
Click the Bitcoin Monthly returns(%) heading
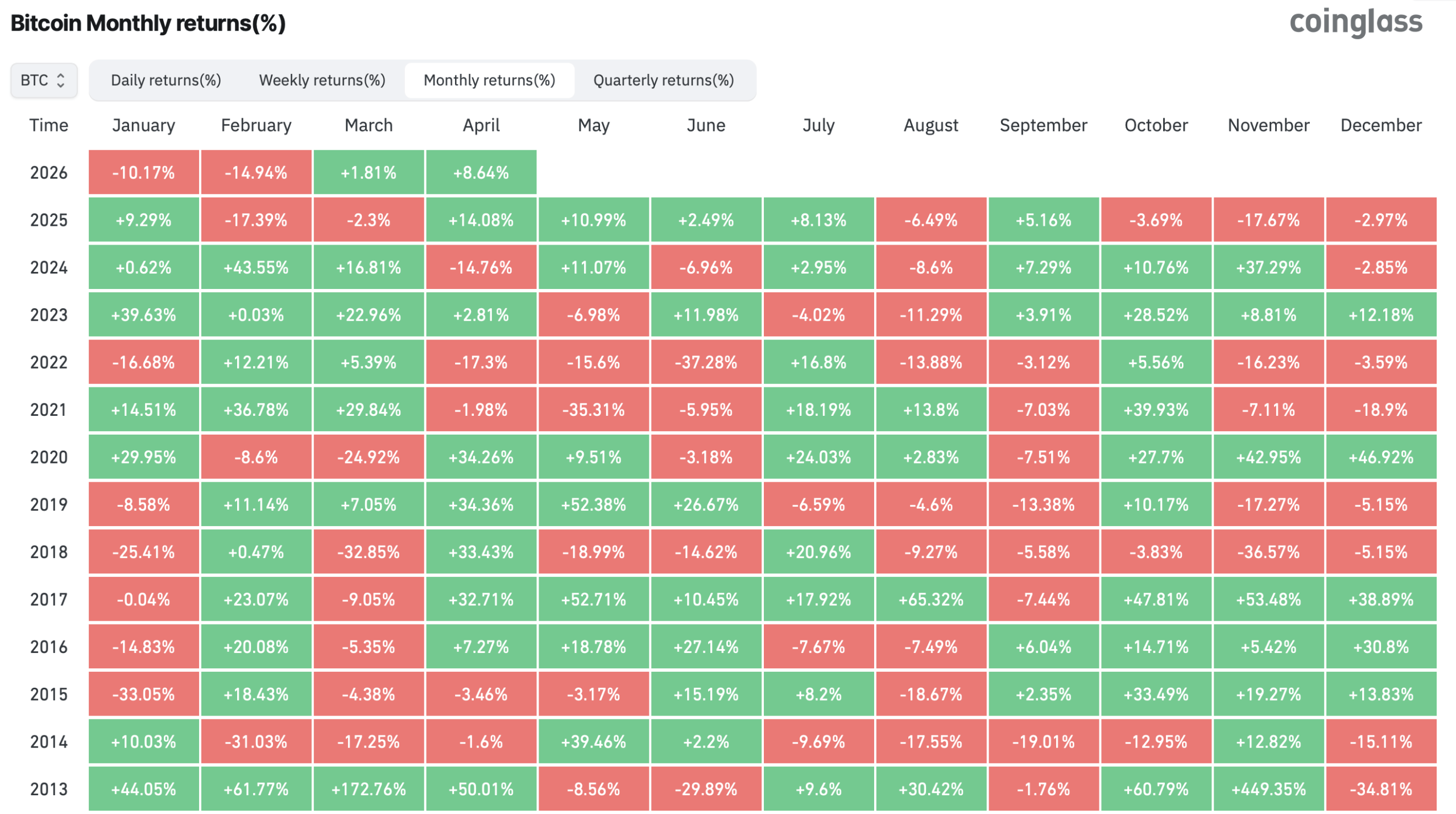tap(148, 23)
